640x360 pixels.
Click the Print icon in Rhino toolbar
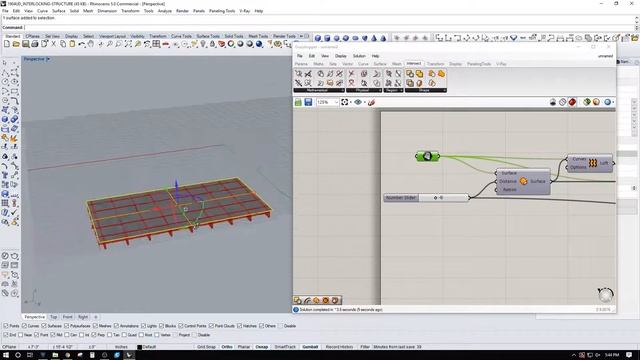(x=35, y=44)
